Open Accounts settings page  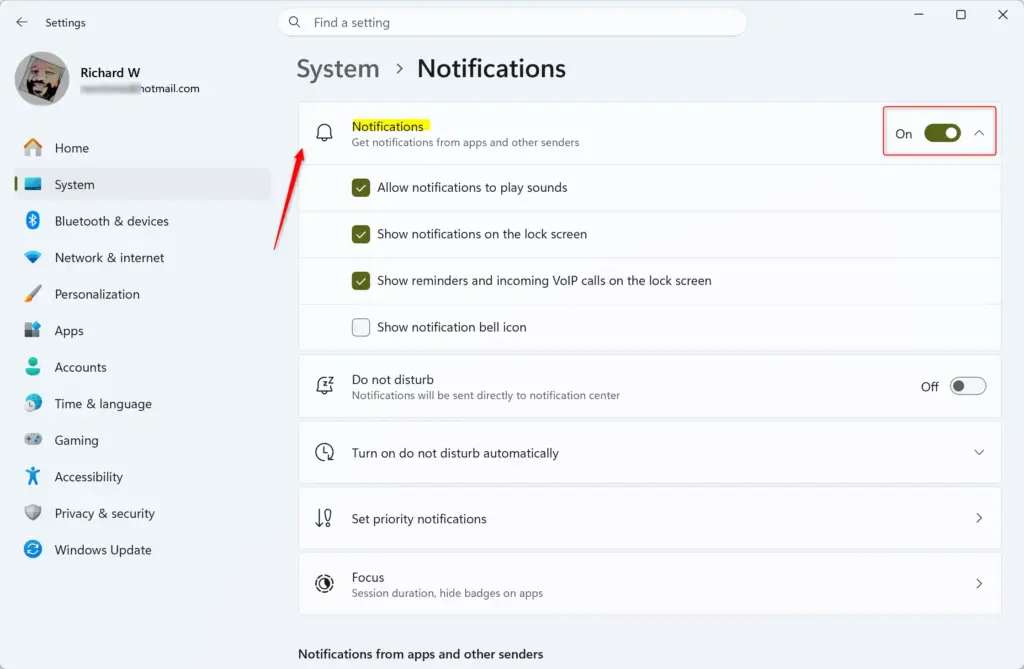tap(142, 367)
